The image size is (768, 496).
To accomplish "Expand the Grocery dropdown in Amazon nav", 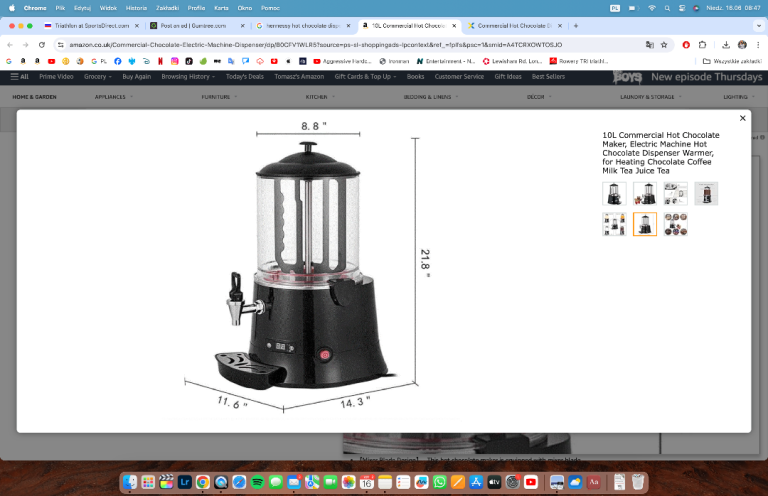I will point(97,76).
